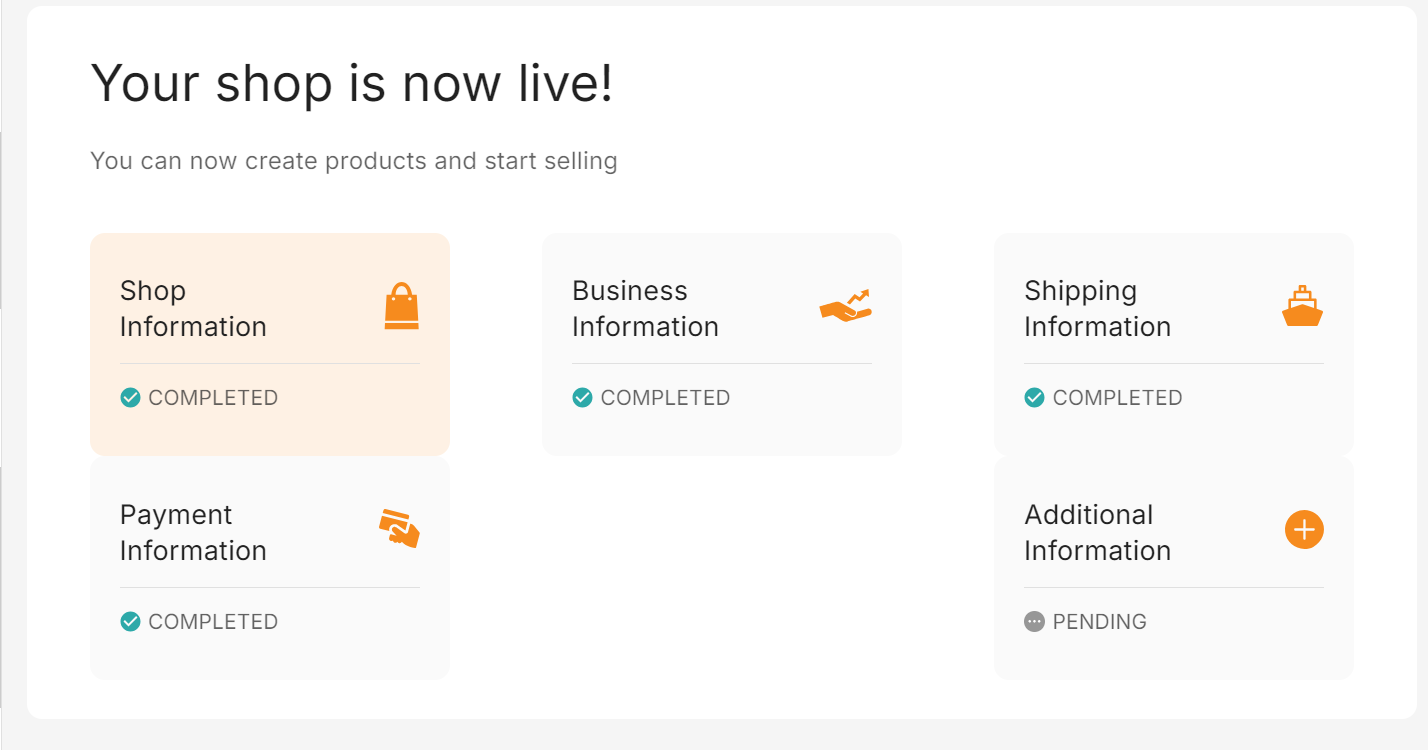Image resolution: width=1428 pixels, height=750 pixels.
Task: Click Shop Information's green completed checkmark
Action: [130, 398]
